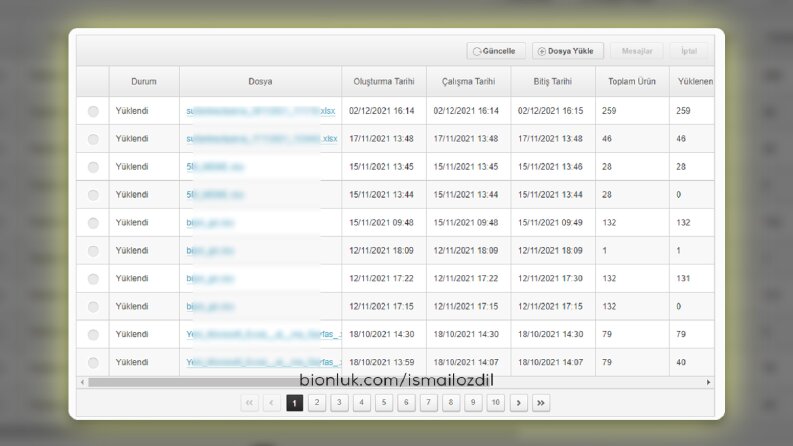
Task: Go to page 4
Action: click(362, 403)
